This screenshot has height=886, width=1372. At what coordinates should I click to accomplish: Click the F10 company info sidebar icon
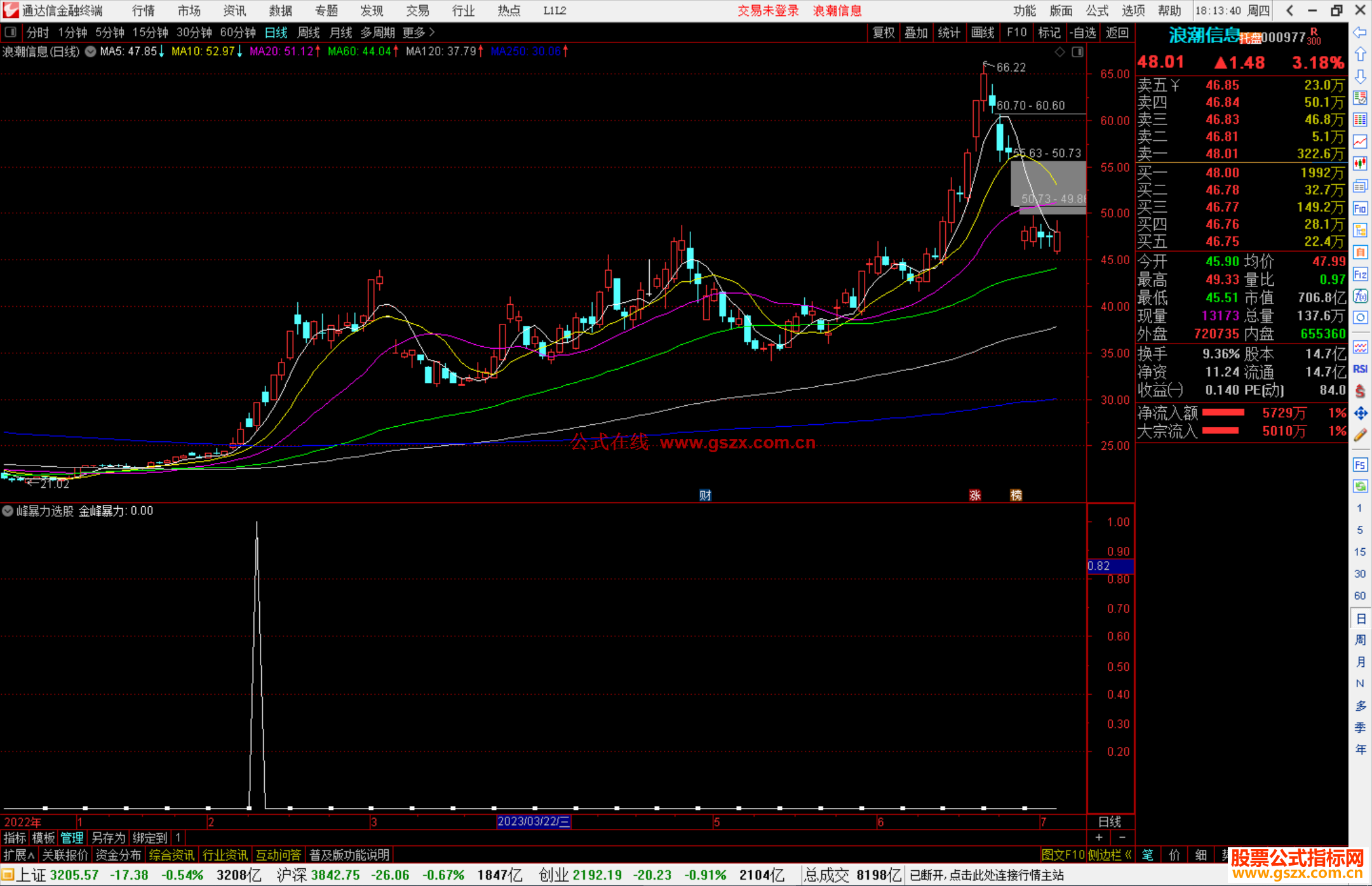1360,208
